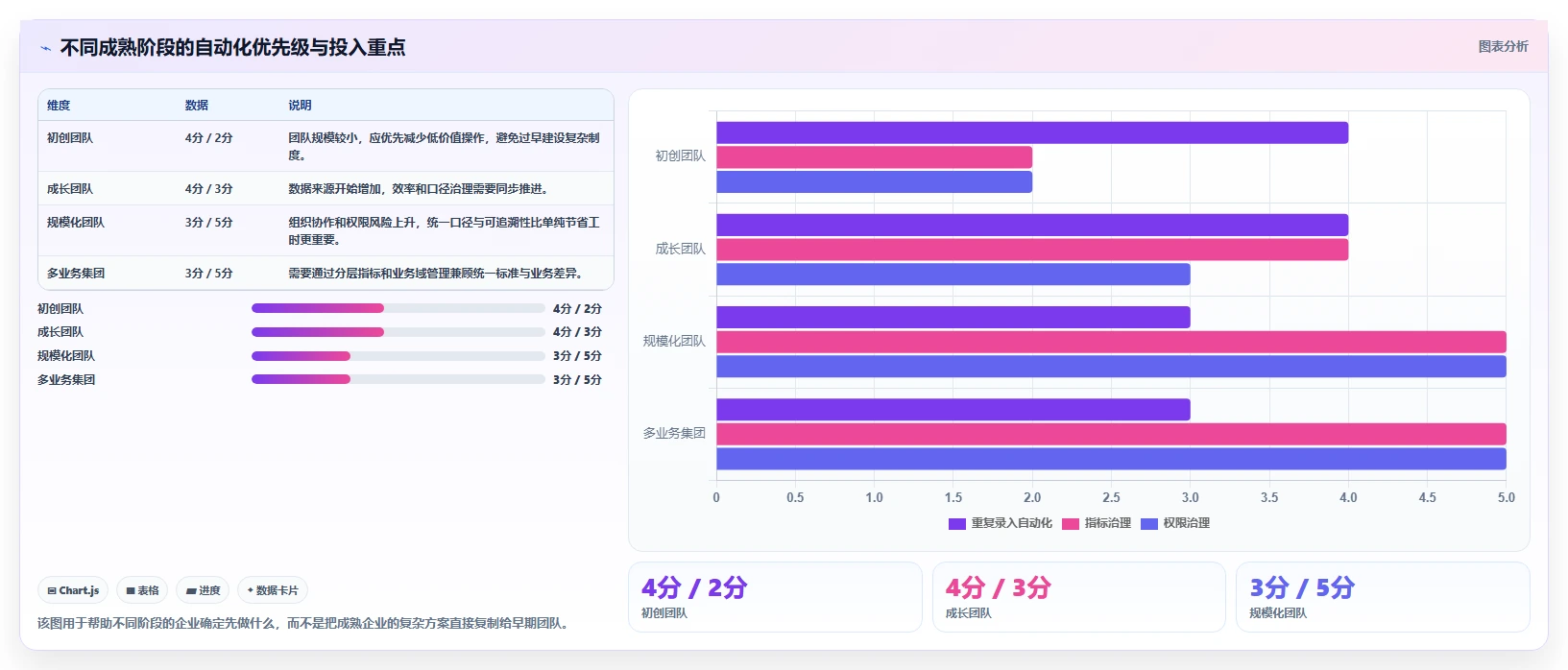Click the blue bar for 成长团队

[x=953, y=275]
